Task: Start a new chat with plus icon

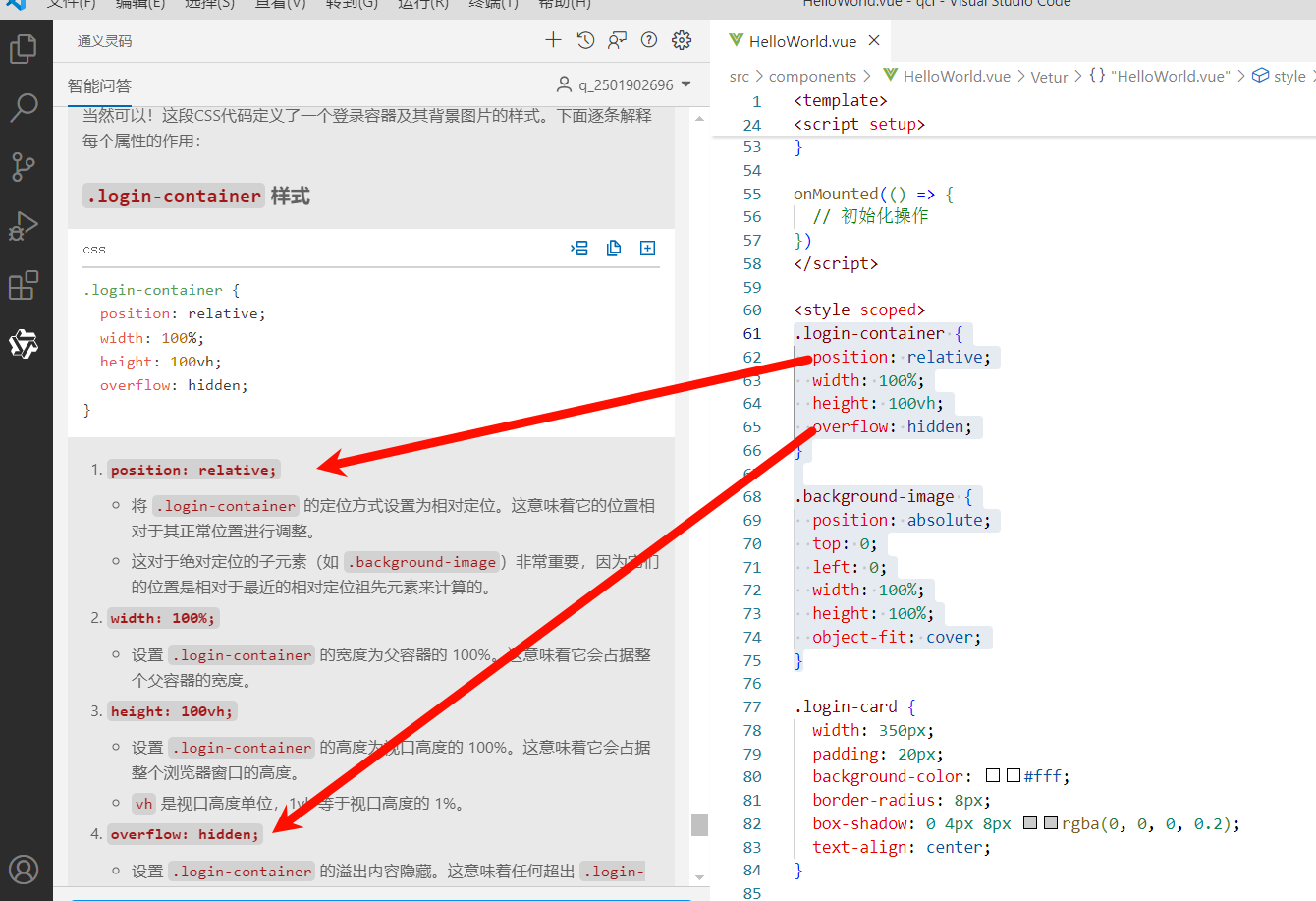Action: point(553,40)
